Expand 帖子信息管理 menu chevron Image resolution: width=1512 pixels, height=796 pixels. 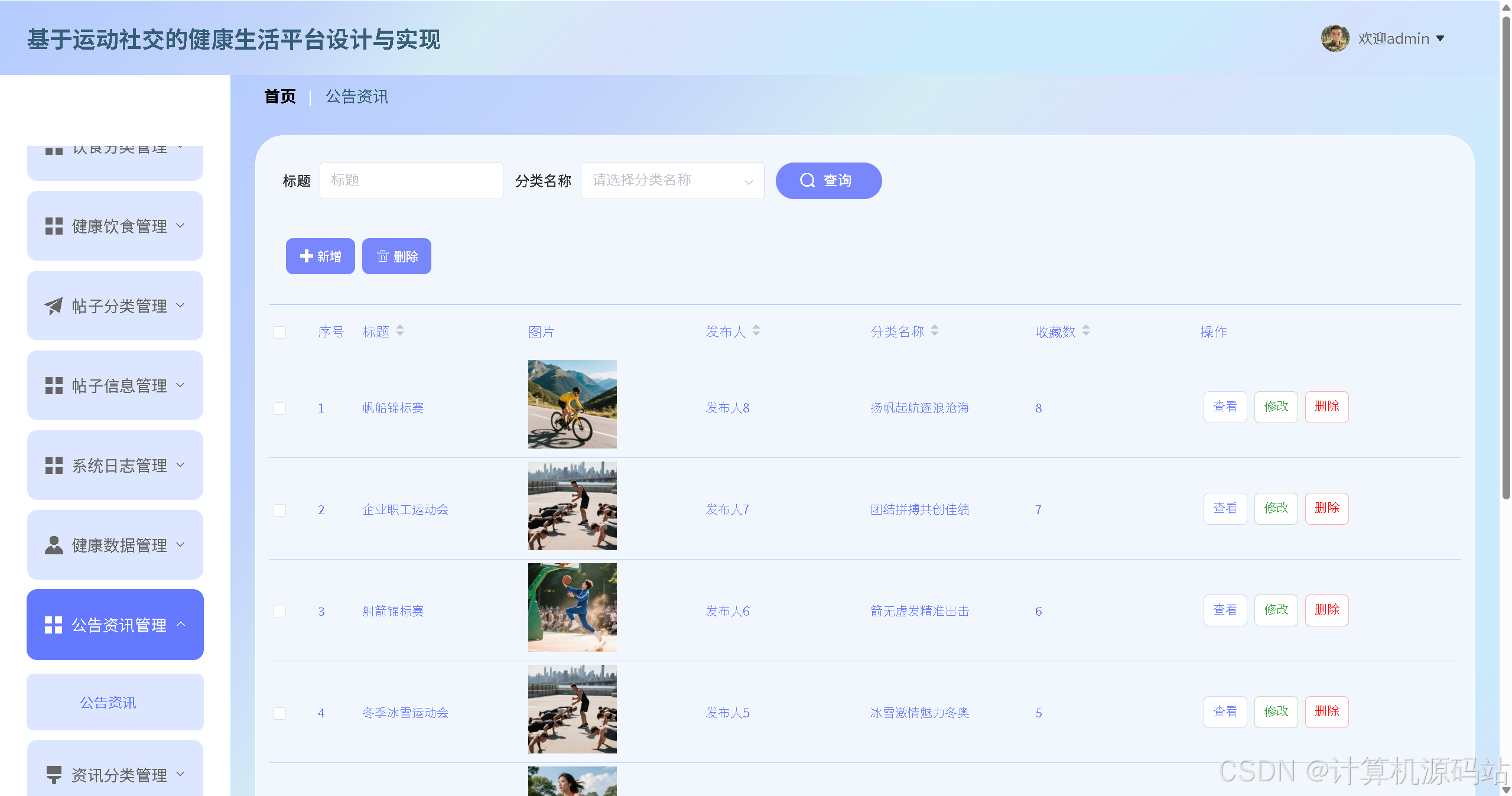[181, 385]
